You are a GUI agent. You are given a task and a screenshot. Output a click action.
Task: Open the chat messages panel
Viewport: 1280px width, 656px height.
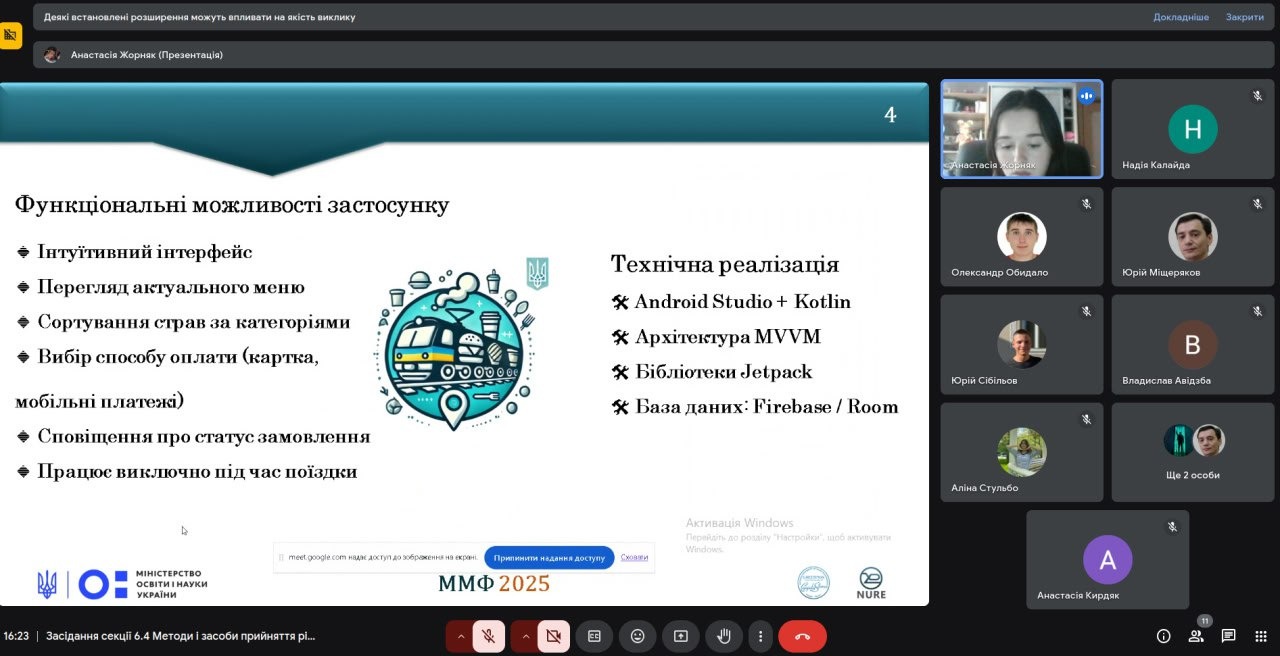pos(1229,636)
